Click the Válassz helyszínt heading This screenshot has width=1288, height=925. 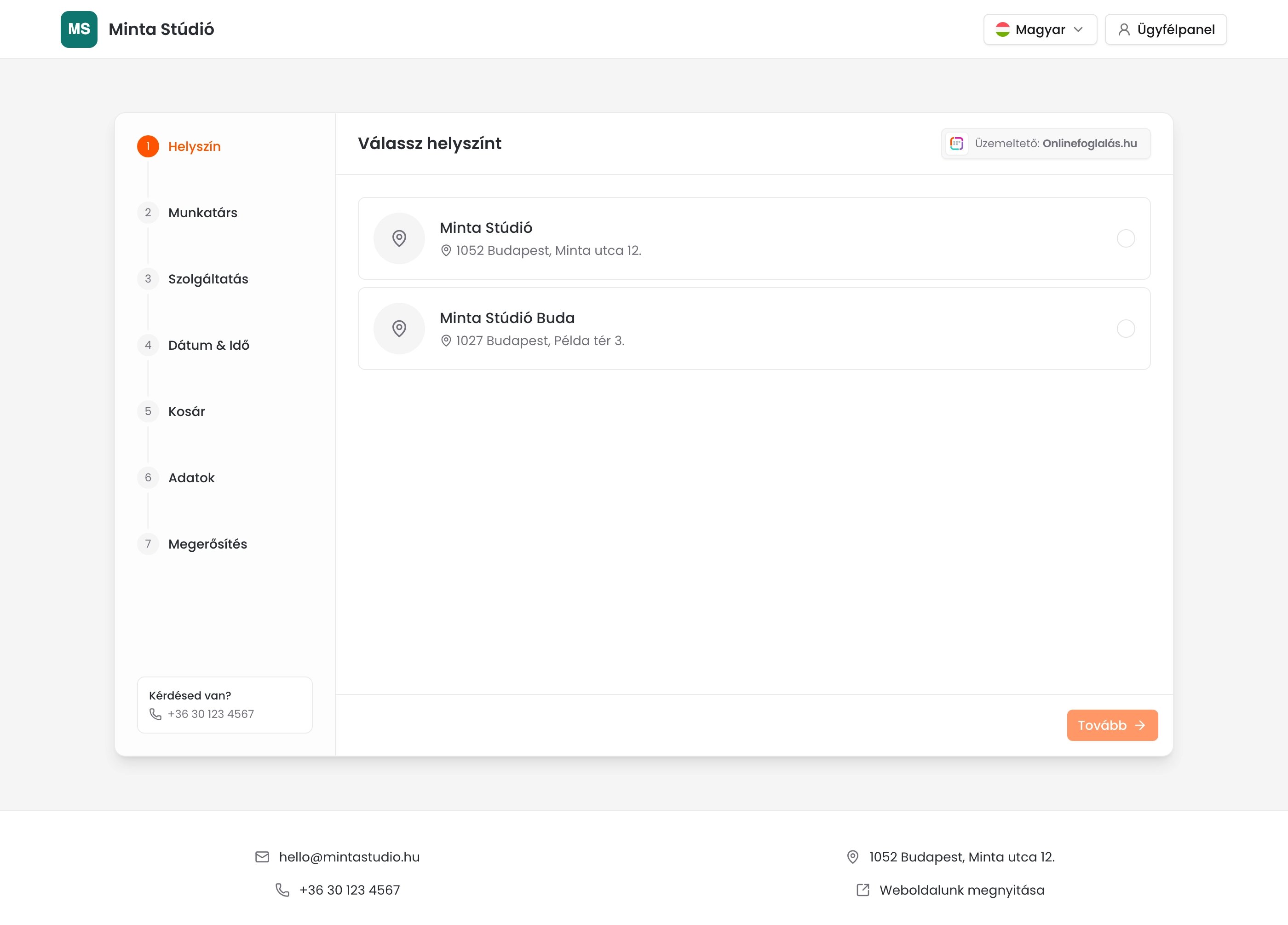click(x=429, y=143)
